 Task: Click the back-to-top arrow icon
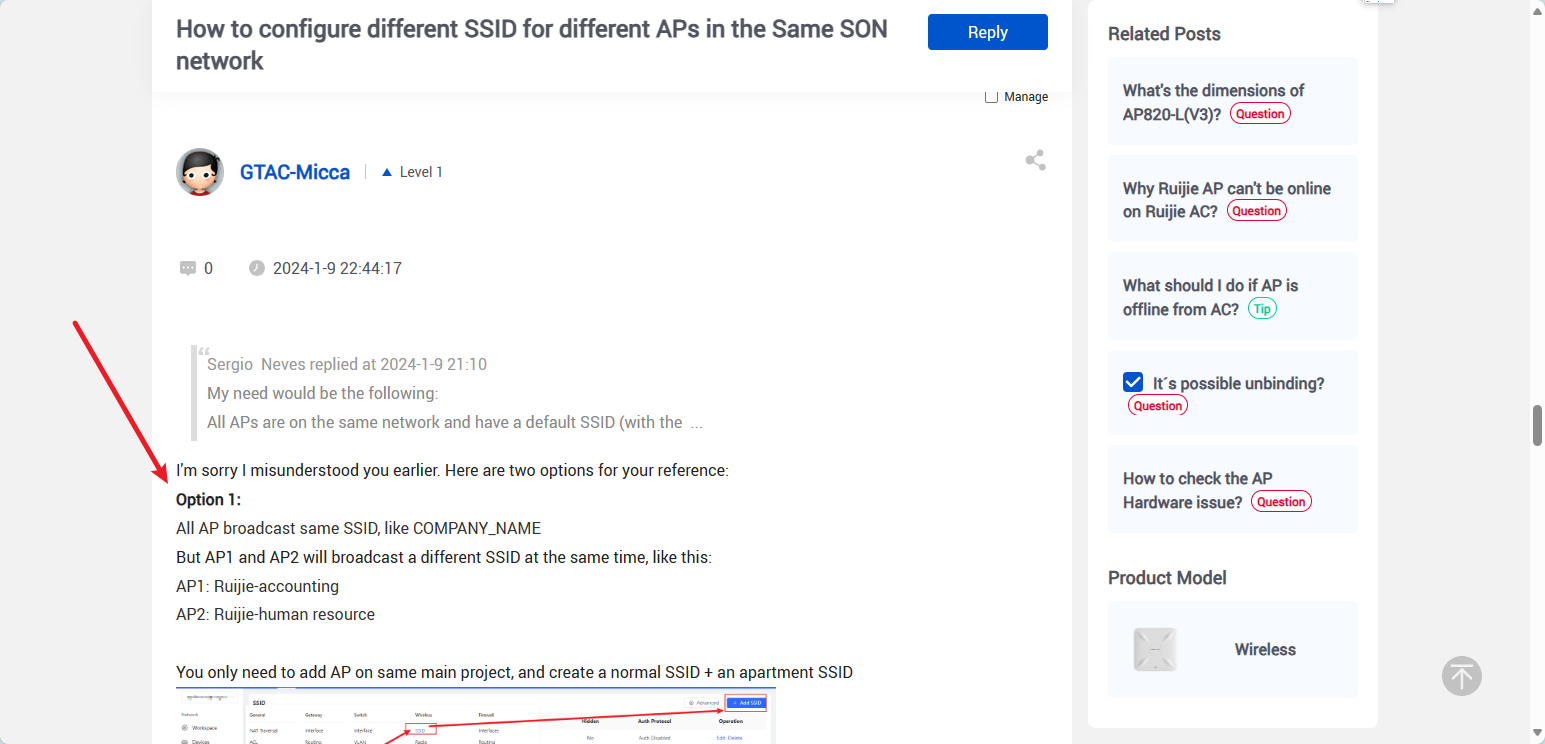tap(1462, 676)
